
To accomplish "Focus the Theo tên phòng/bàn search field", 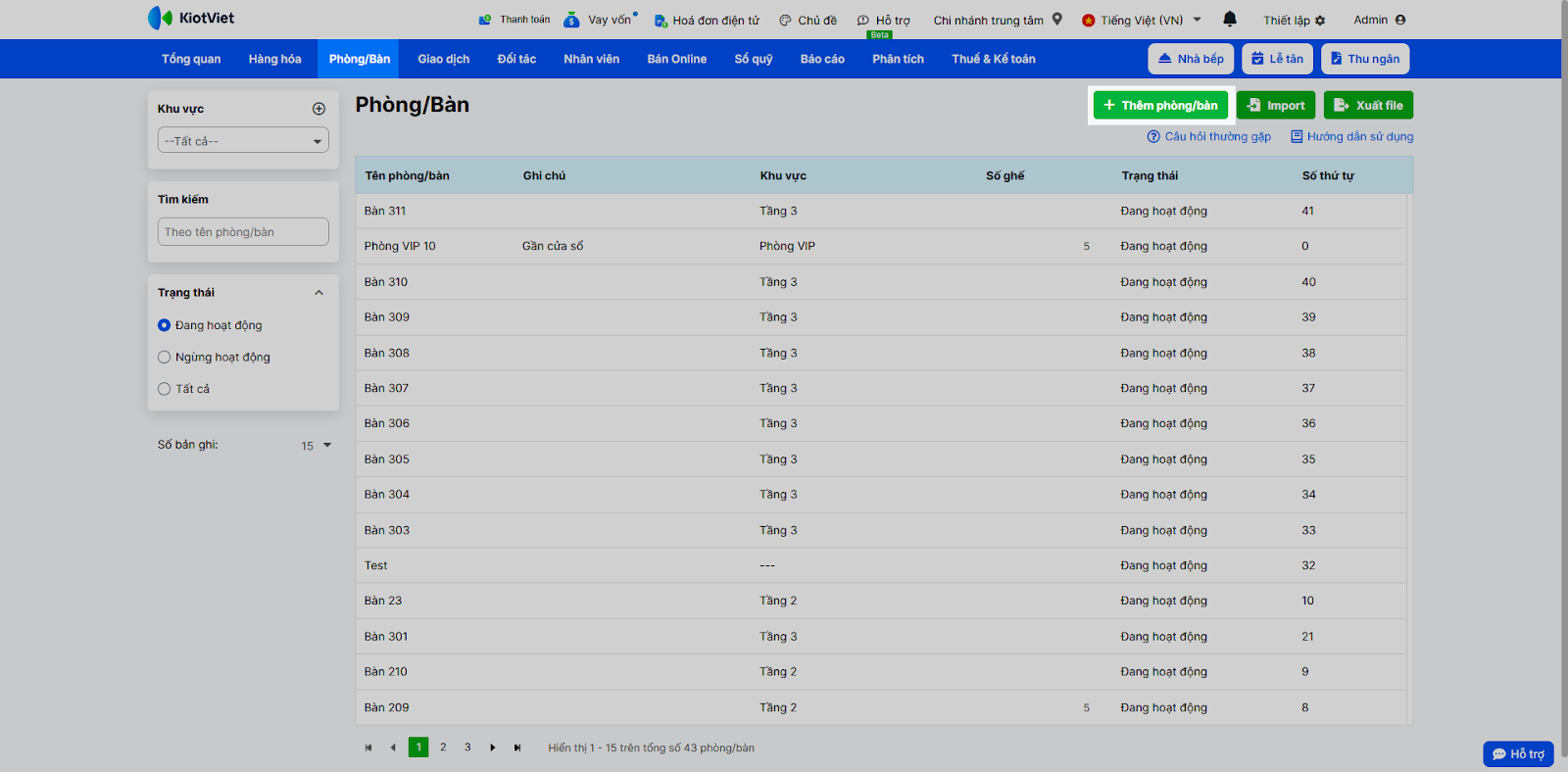I will [x=243, y=232].
